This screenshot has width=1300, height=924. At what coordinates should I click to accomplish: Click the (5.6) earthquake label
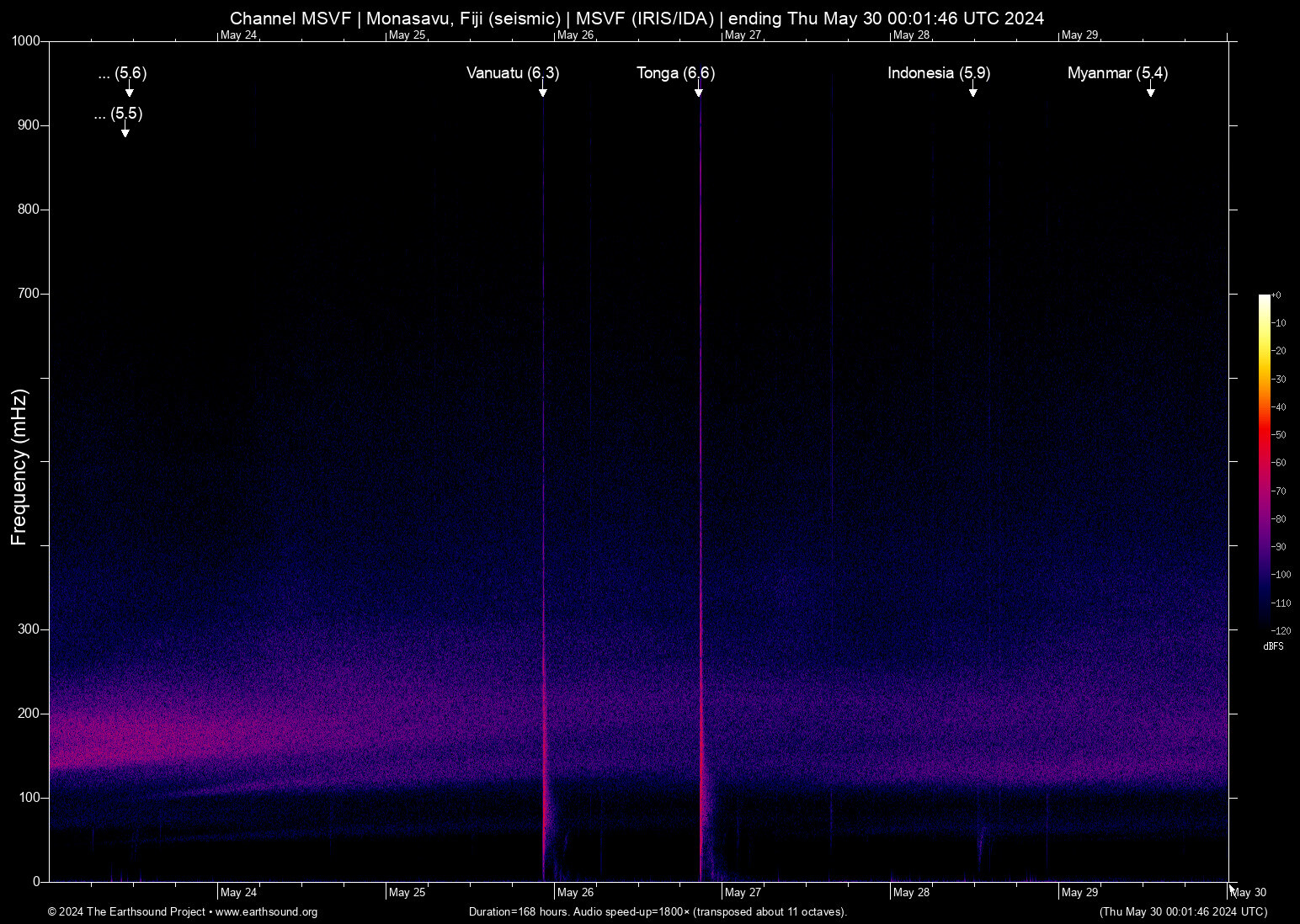point(120,74)
